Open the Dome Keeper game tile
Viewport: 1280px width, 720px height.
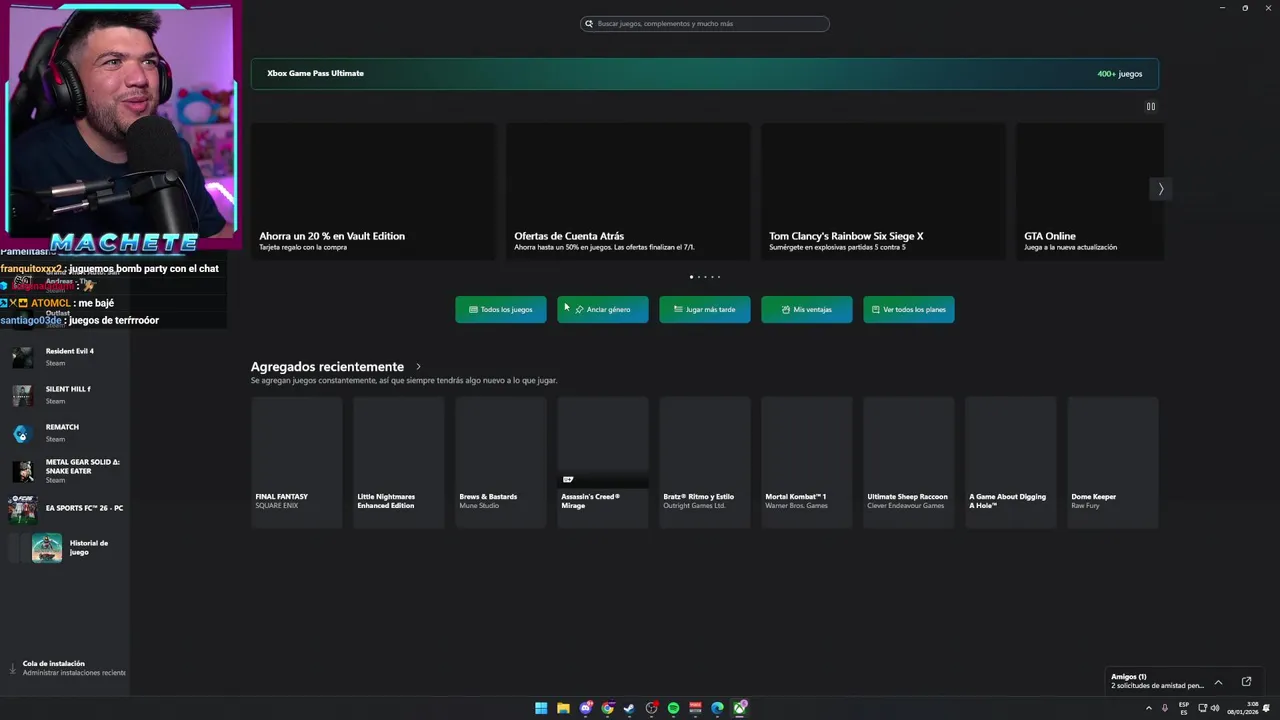tap(1113, 462)
